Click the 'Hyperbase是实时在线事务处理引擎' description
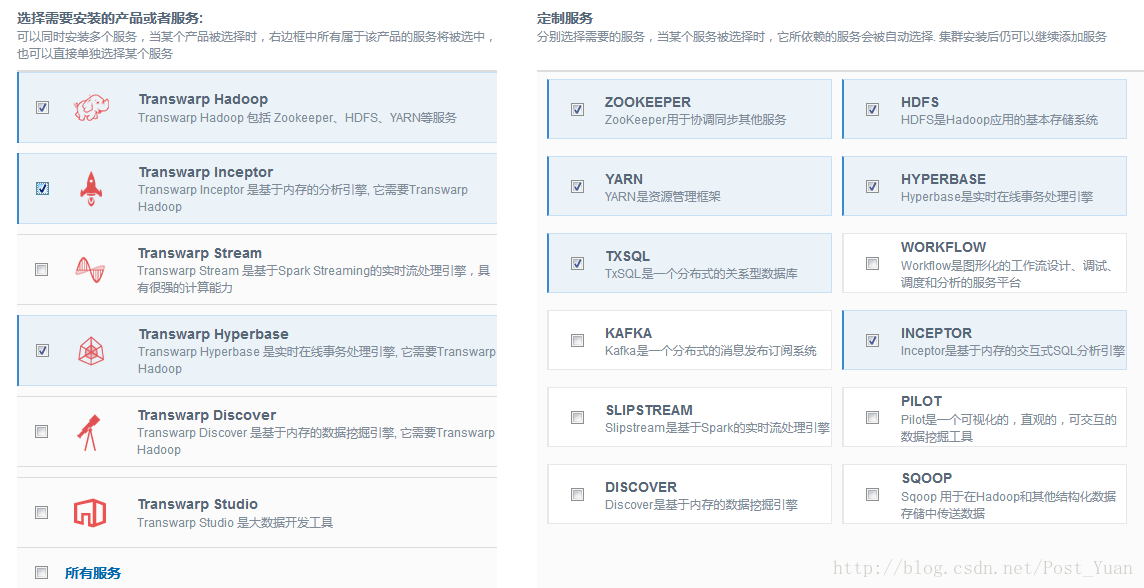Viewport: 1144px width, 588px height. 997,196
